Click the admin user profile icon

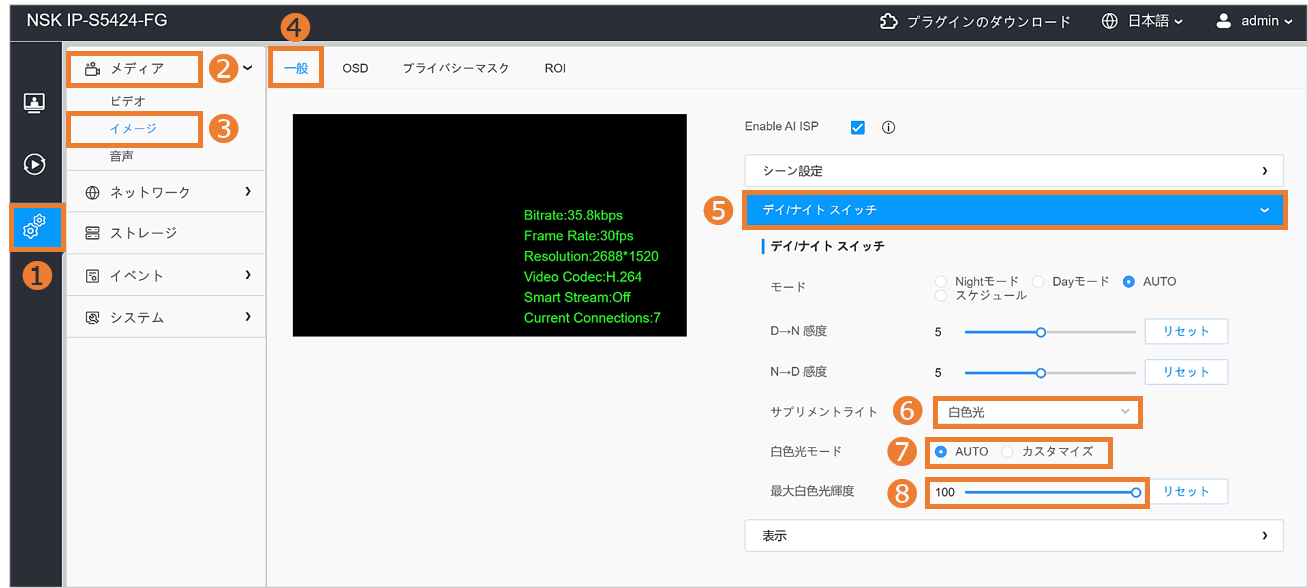pos(1224,21)
